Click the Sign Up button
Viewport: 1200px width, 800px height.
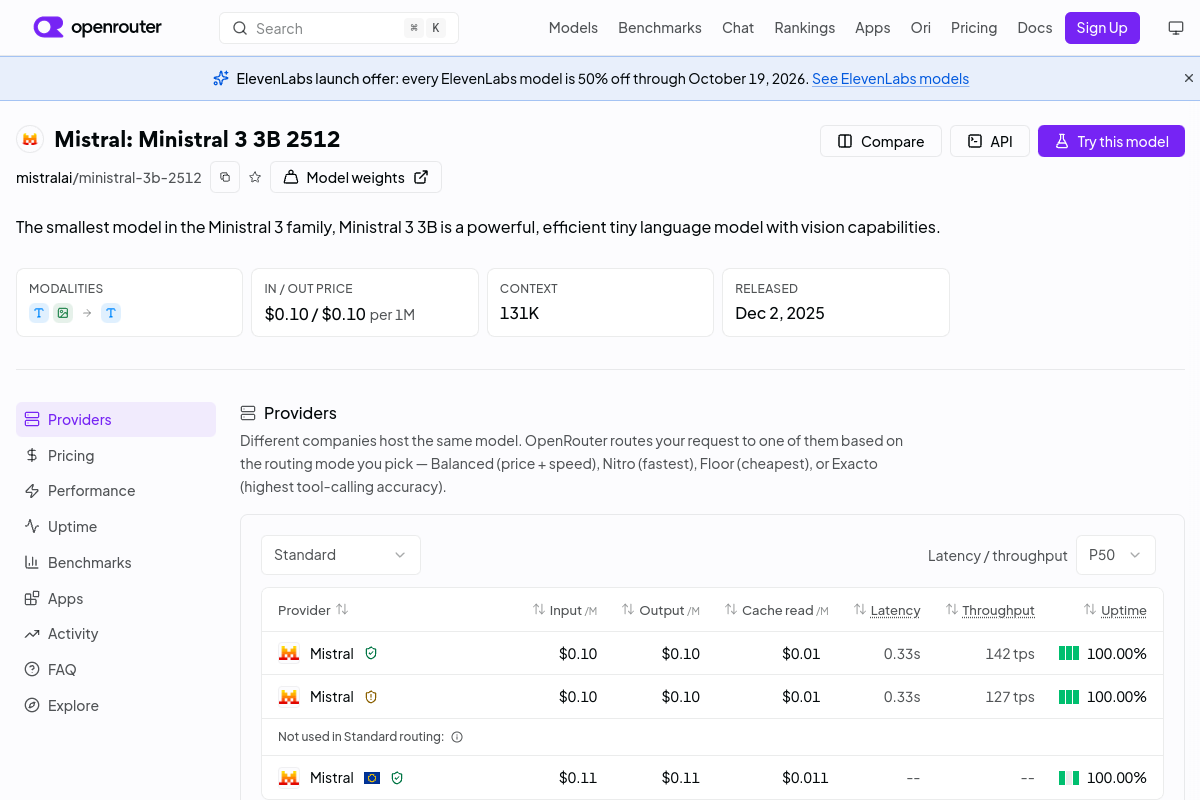[1102, 28]
